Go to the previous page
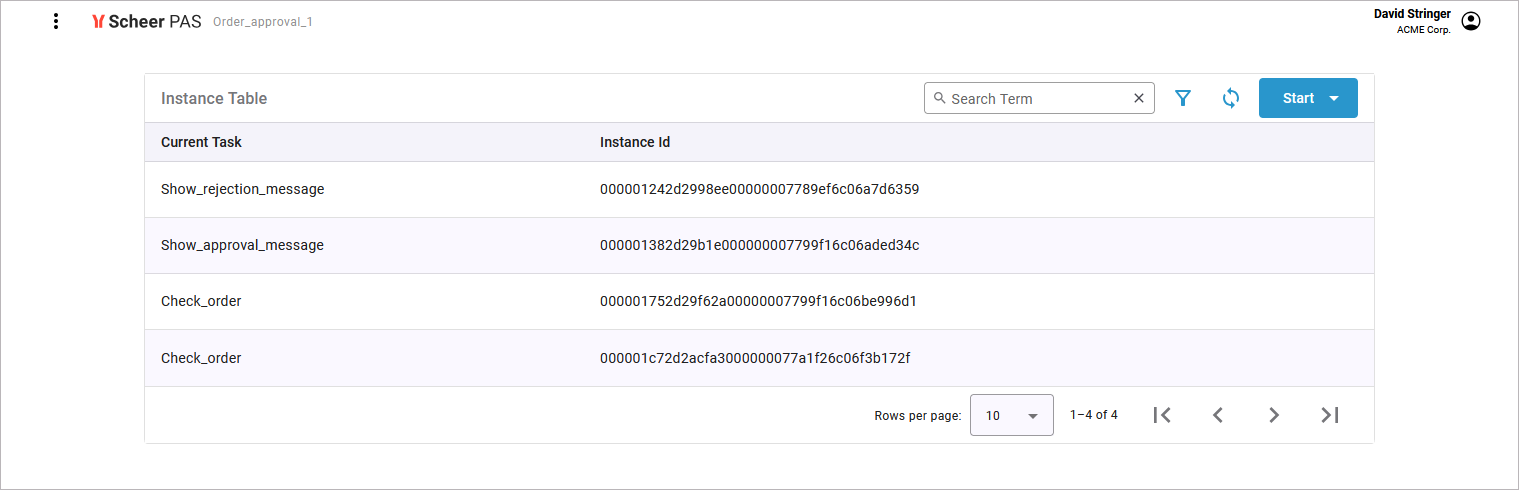 (1218, 415)
